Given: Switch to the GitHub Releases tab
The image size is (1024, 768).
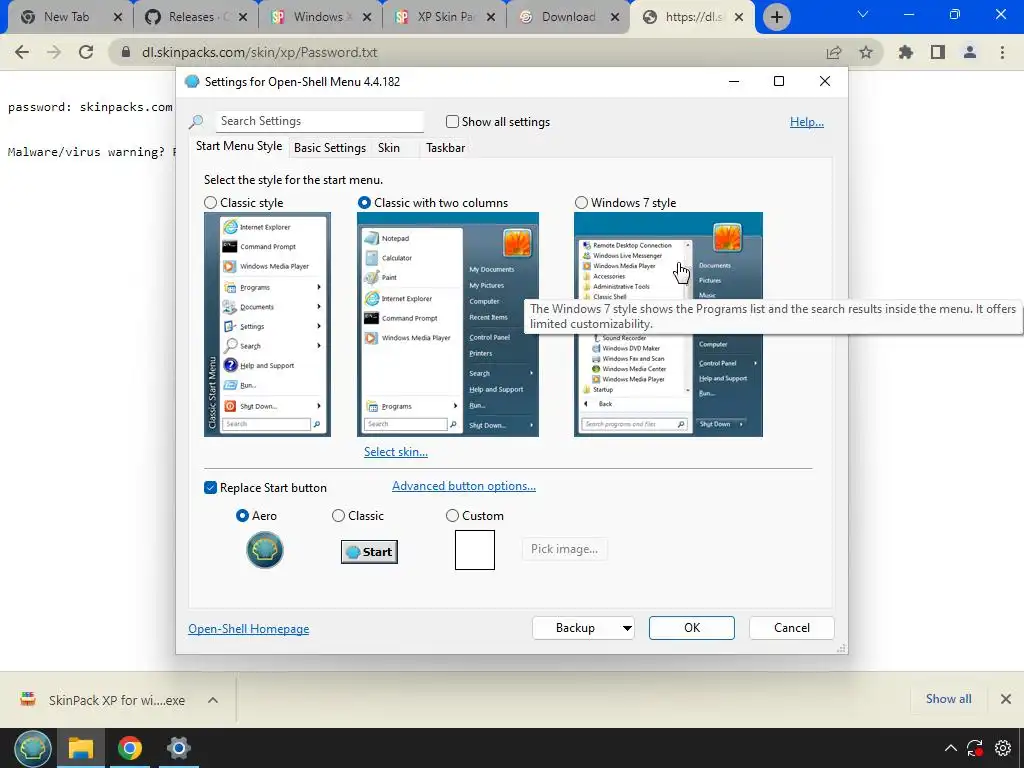Looking at the screenshot, I should (197, 17).
